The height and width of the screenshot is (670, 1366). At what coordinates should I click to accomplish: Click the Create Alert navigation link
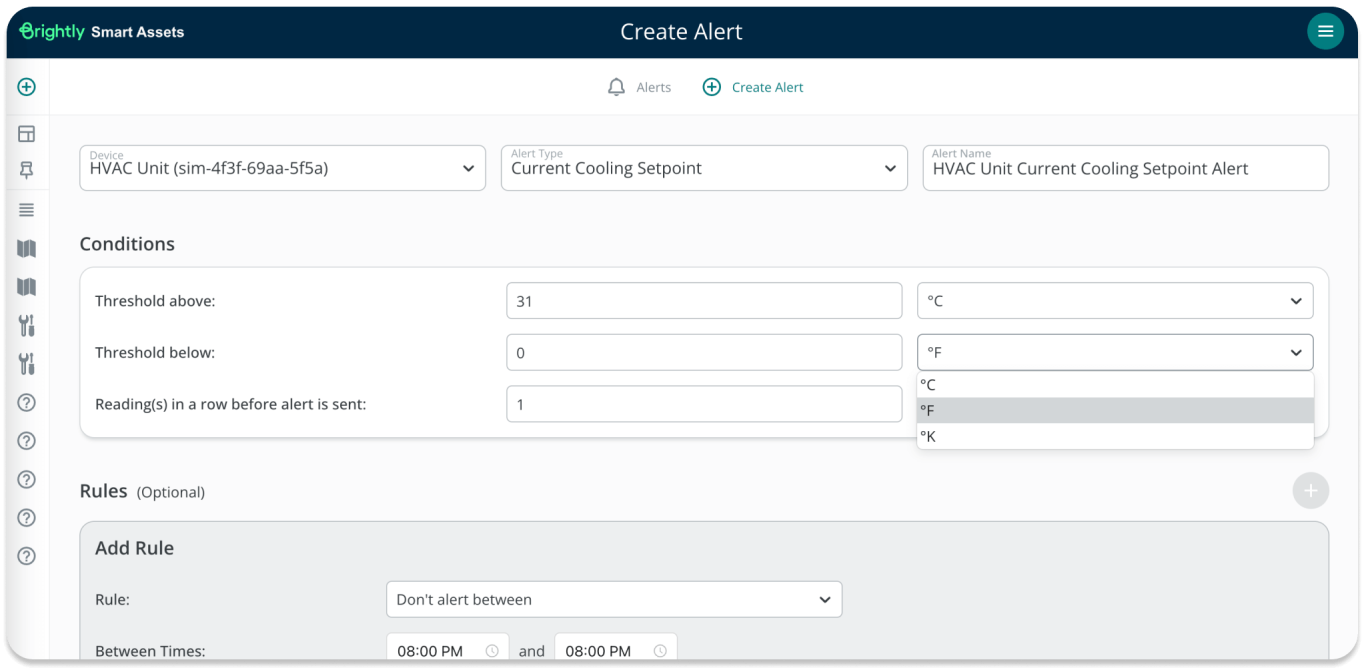pos(766,87)
